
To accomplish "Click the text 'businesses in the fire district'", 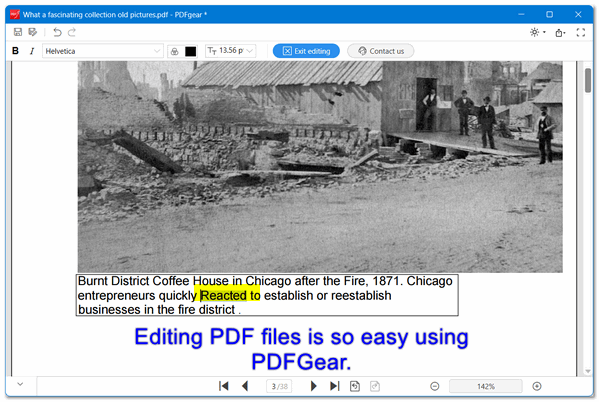I will click(157, 310).
